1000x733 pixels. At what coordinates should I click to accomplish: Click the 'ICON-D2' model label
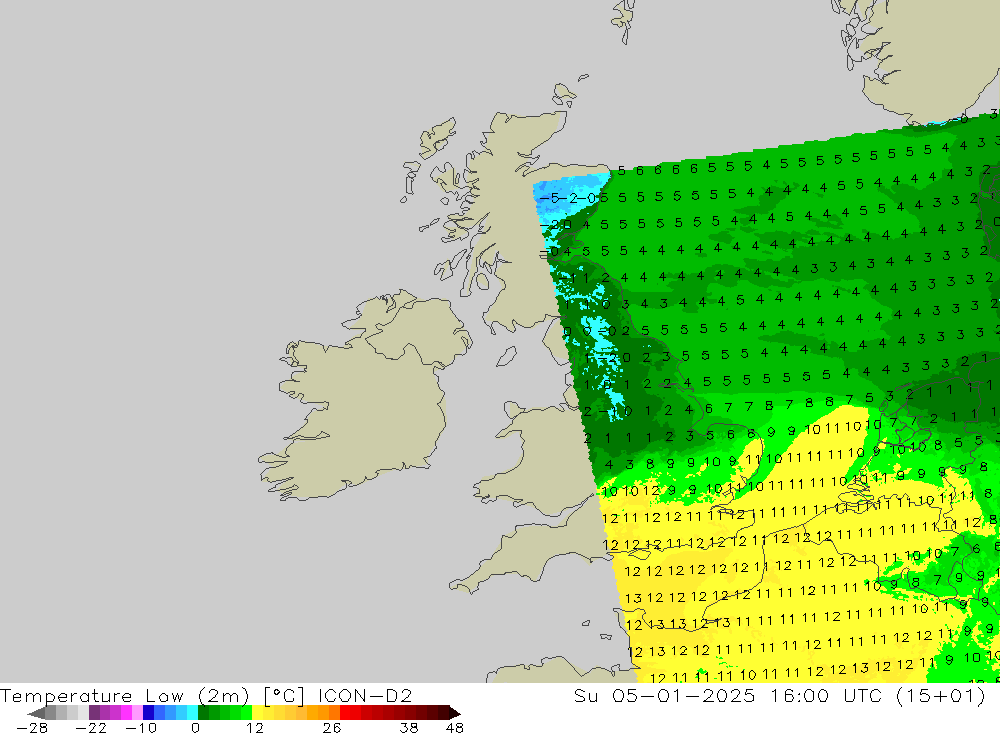click(365, 695)
